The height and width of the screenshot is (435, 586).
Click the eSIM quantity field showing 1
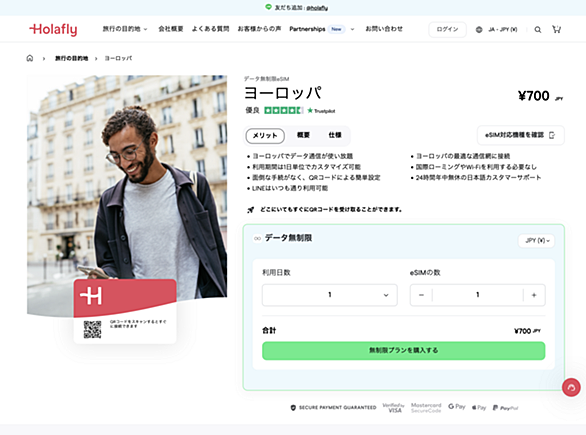(478, 295)
